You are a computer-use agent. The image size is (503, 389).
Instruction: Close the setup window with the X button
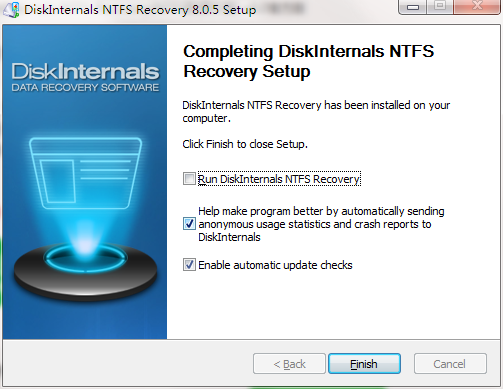coord(477,7)
